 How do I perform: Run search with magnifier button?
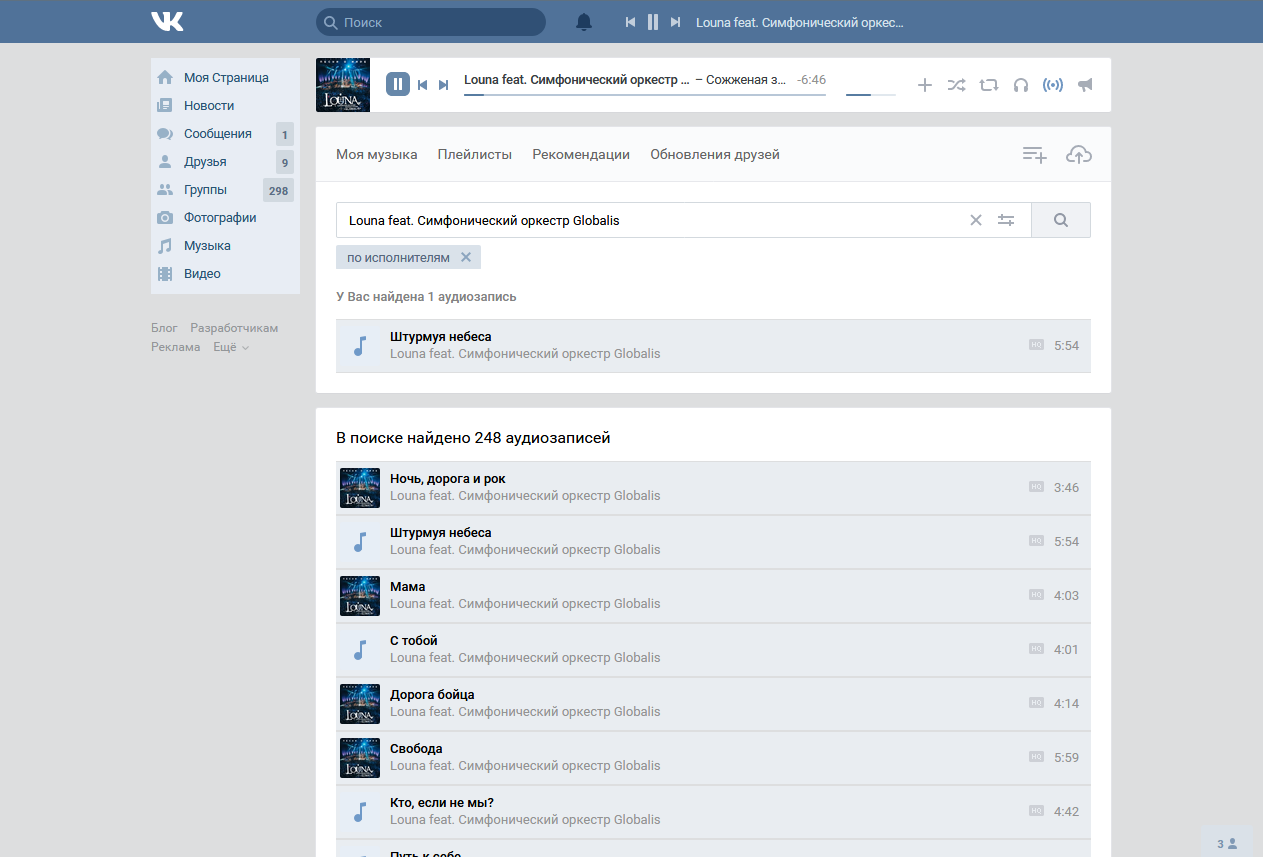(1061, 220)
